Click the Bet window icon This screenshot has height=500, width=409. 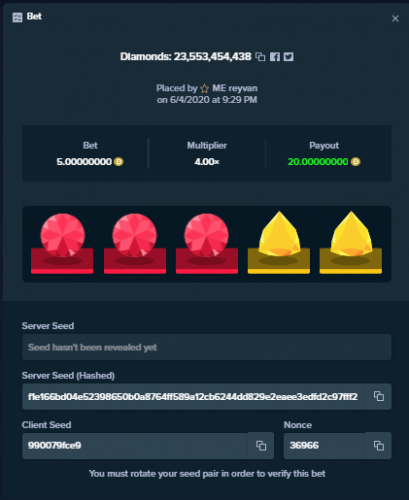point(17,17)
